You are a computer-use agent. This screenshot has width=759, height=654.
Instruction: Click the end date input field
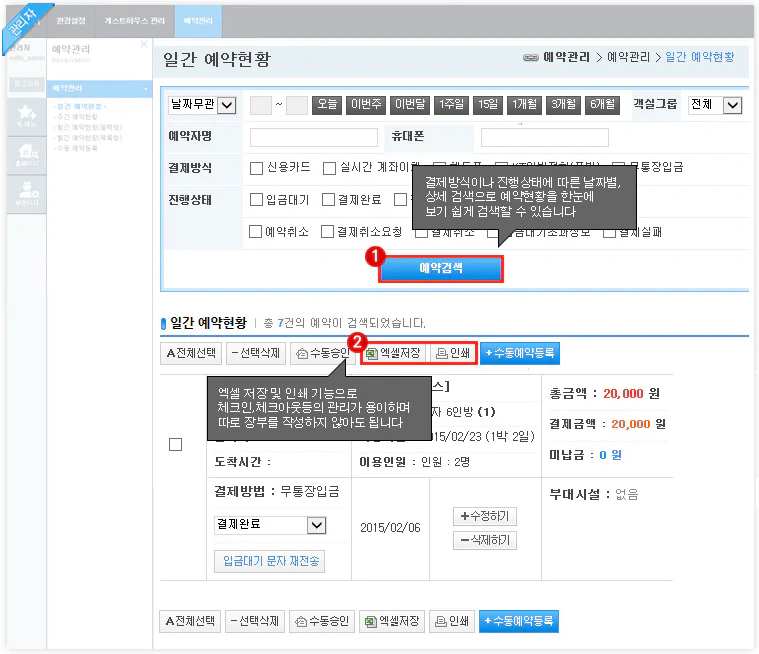point(297,105)
